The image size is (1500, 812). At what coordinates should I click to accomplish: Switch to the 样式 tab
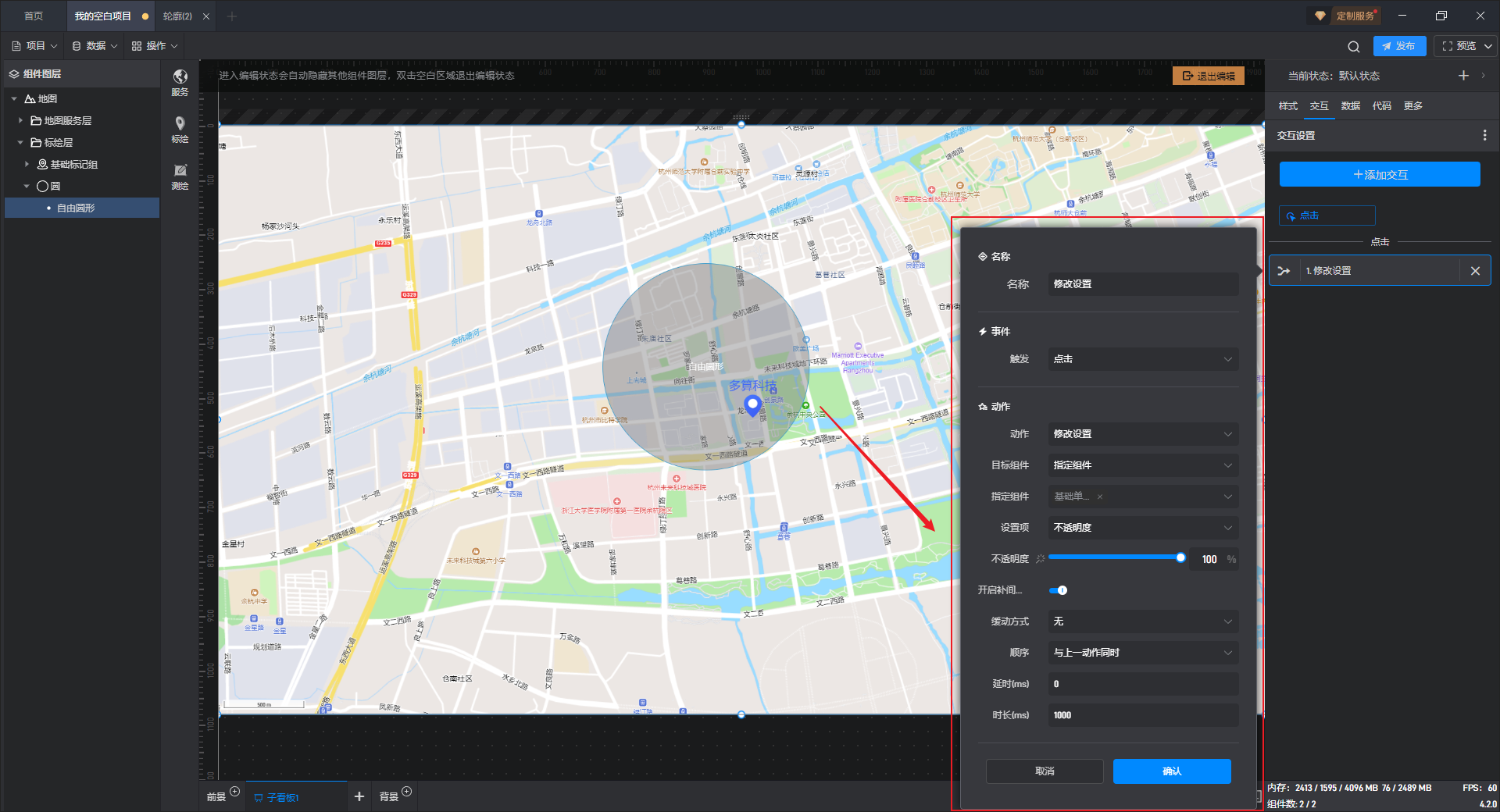click(x=1287, y=106)
